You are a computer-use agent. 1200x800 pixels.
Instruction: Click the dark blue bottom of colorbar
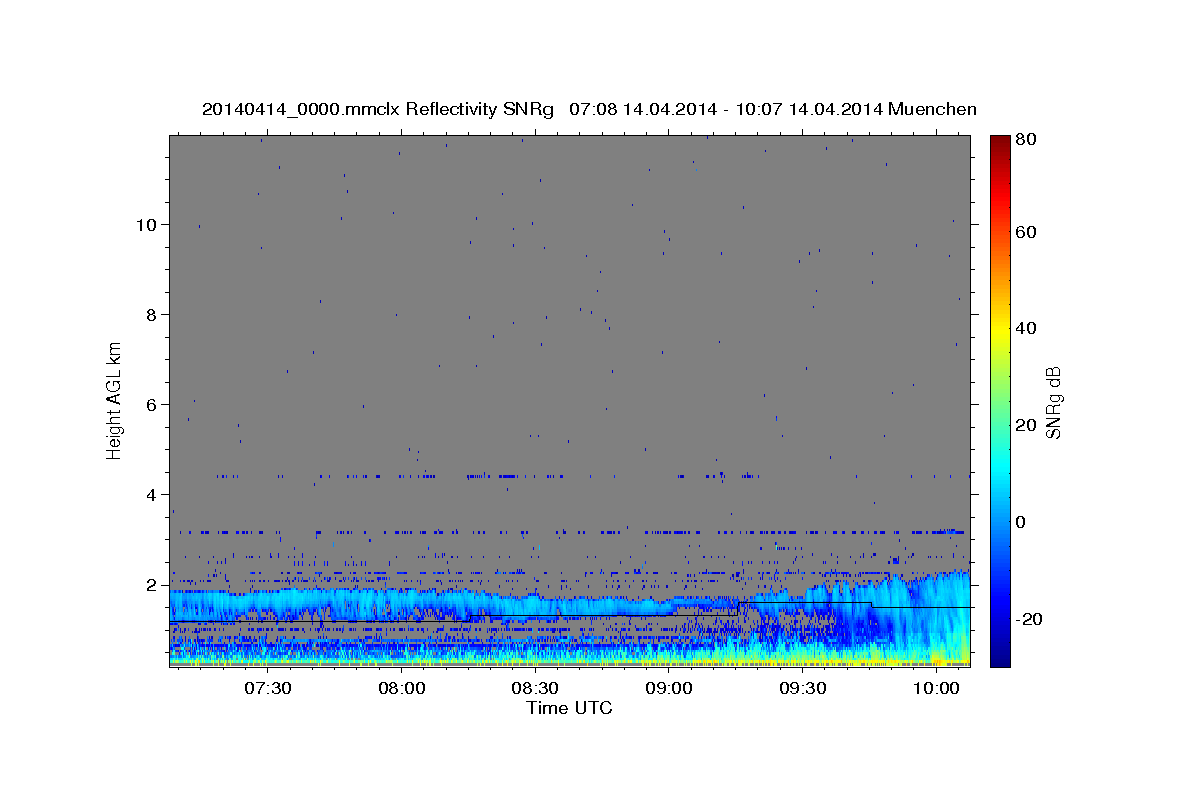(x=999, y=658)
